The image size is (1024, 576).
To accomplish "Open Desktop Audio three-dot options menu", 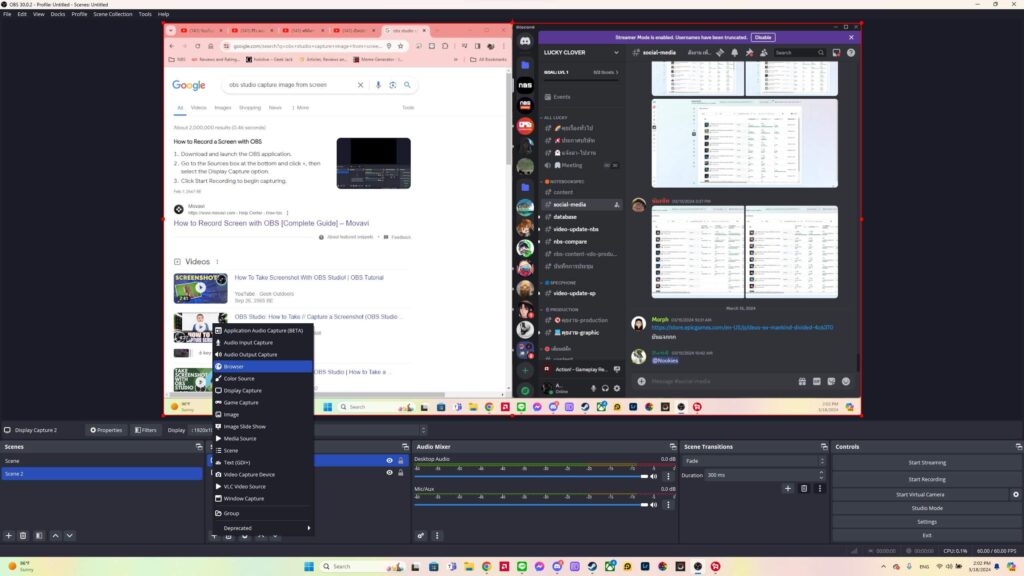I will 668,476.
